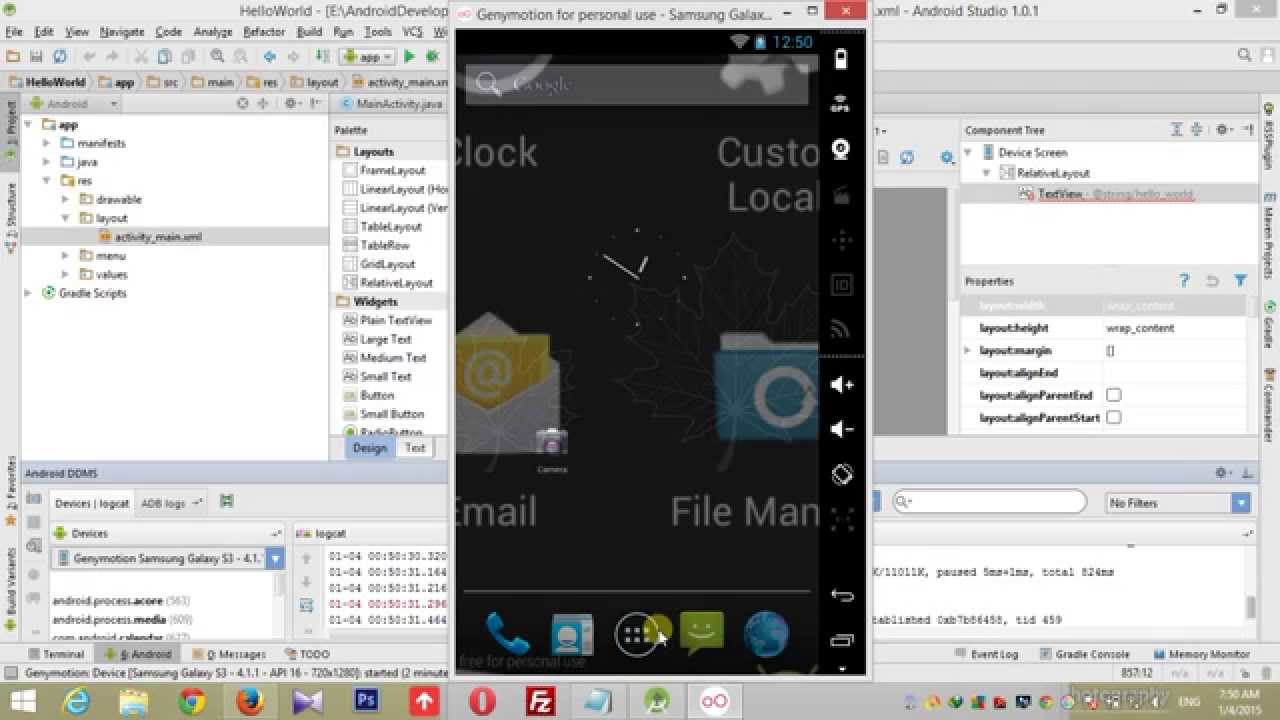Screen dimensions: 1280x720
Task: Click the logcat search input field
Action: click(x=990, y=502)
